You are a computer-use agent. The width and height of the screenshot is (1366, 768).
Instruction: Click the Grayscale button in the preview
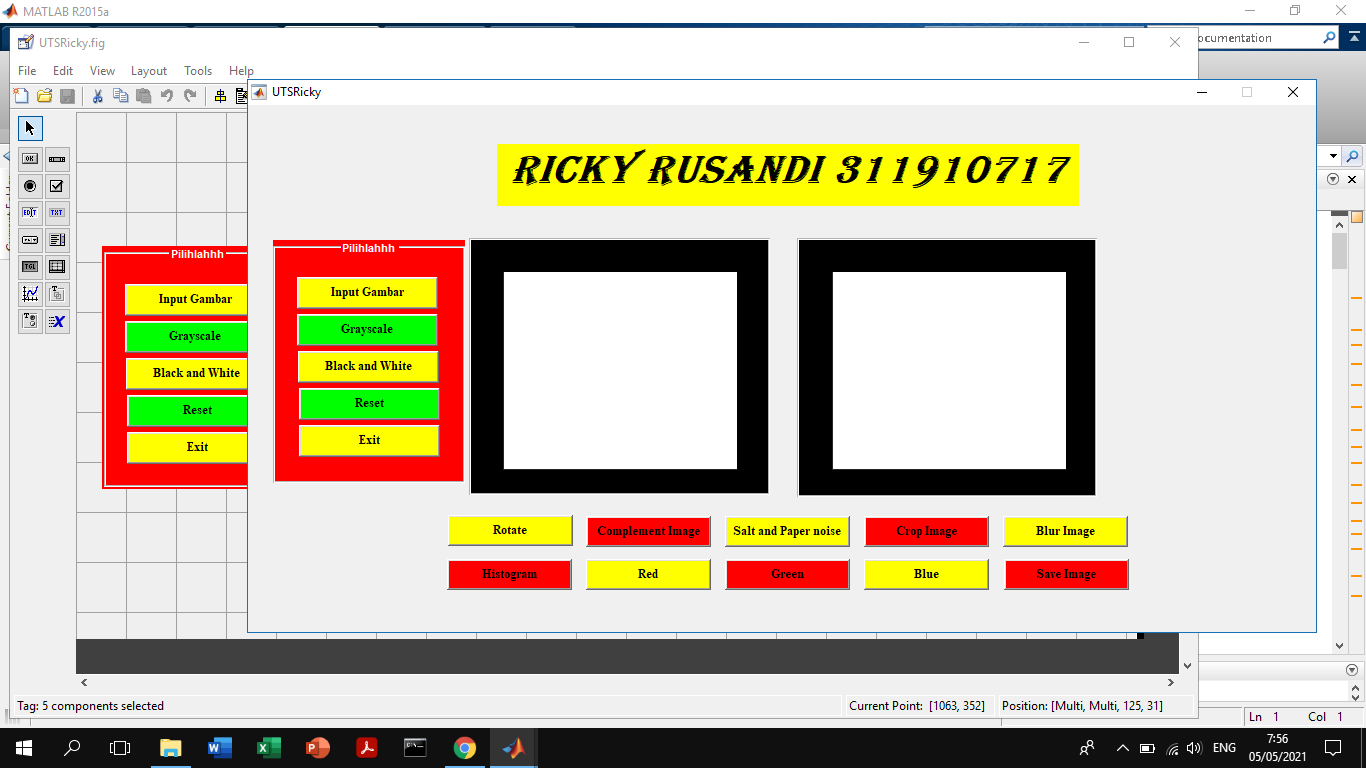(367, 329)
